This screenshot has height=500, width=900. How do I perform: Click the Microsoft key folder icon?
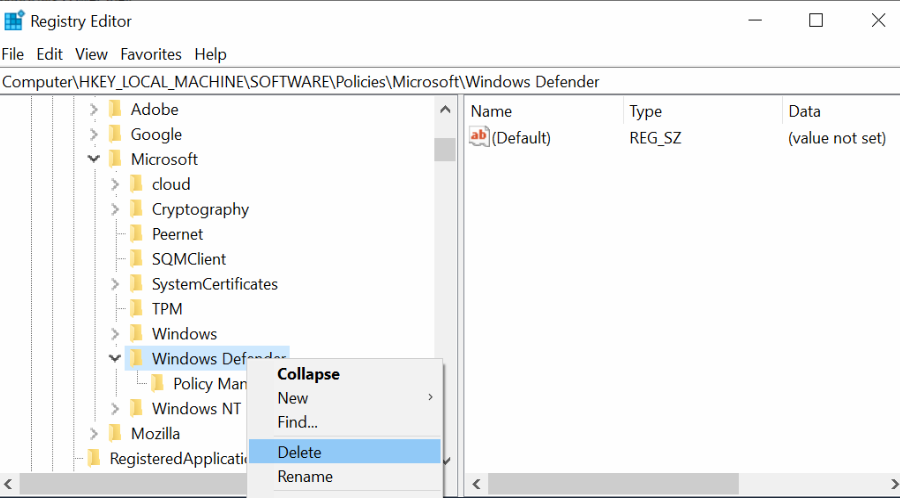pos(115,158)
